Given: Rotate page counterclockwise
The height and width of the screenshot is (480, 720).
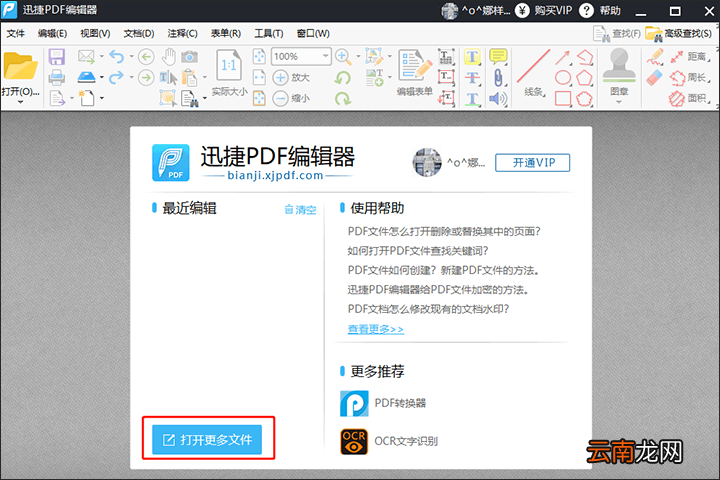Looking at the screenshot, I should pos(343,78).
